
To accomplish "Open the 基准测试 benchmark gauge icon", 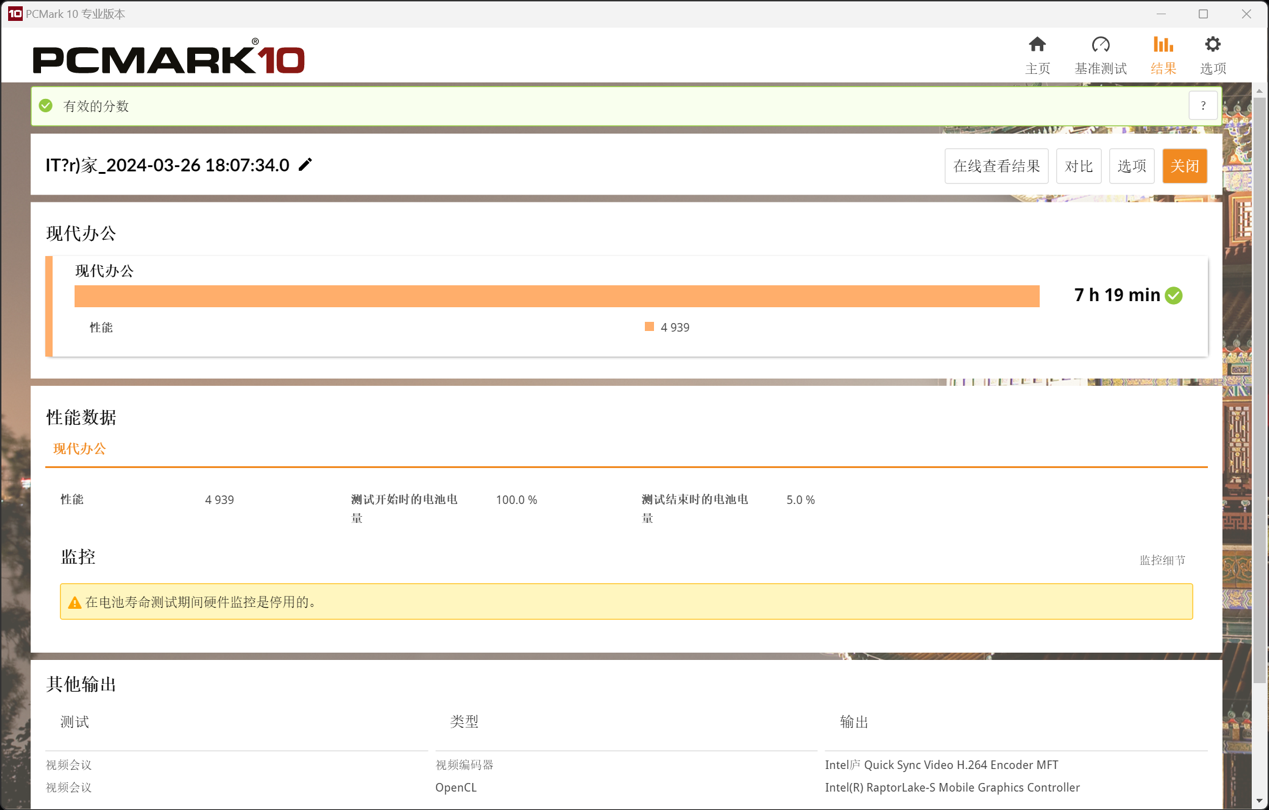I will point(1100,45).
